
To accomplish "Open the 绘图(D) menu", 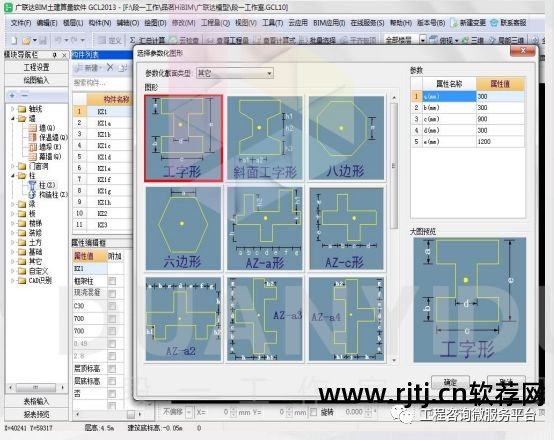I will pos(155,23).
